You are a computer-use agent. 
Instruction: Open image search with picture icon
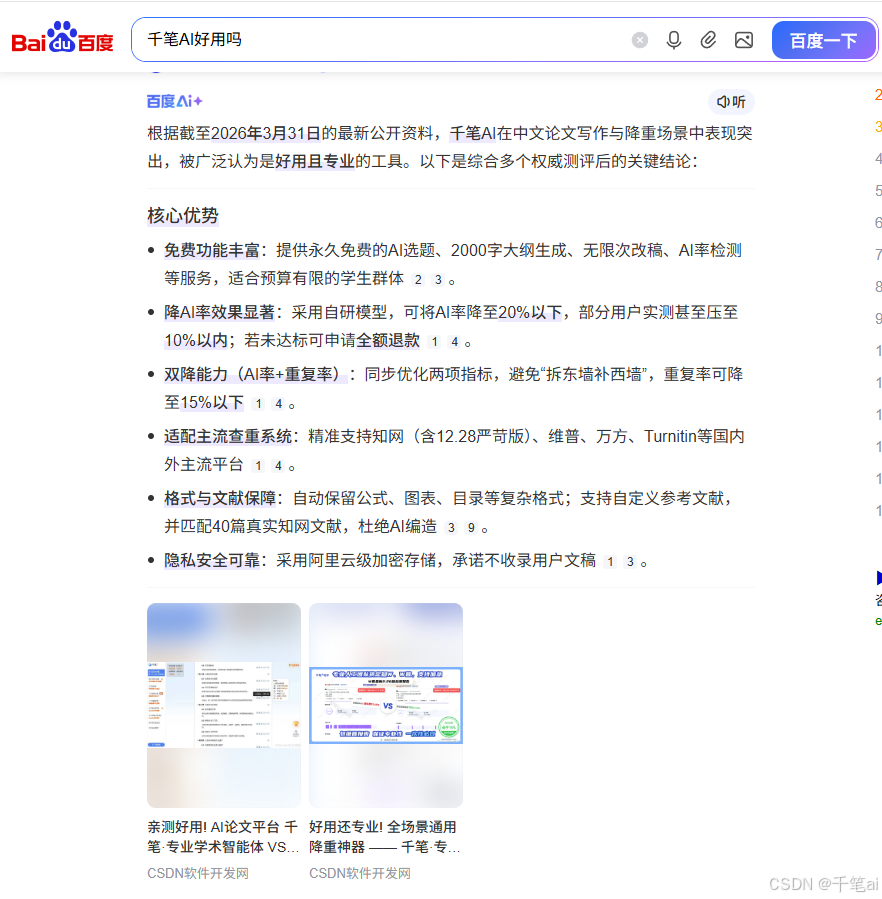pos(744,40)
